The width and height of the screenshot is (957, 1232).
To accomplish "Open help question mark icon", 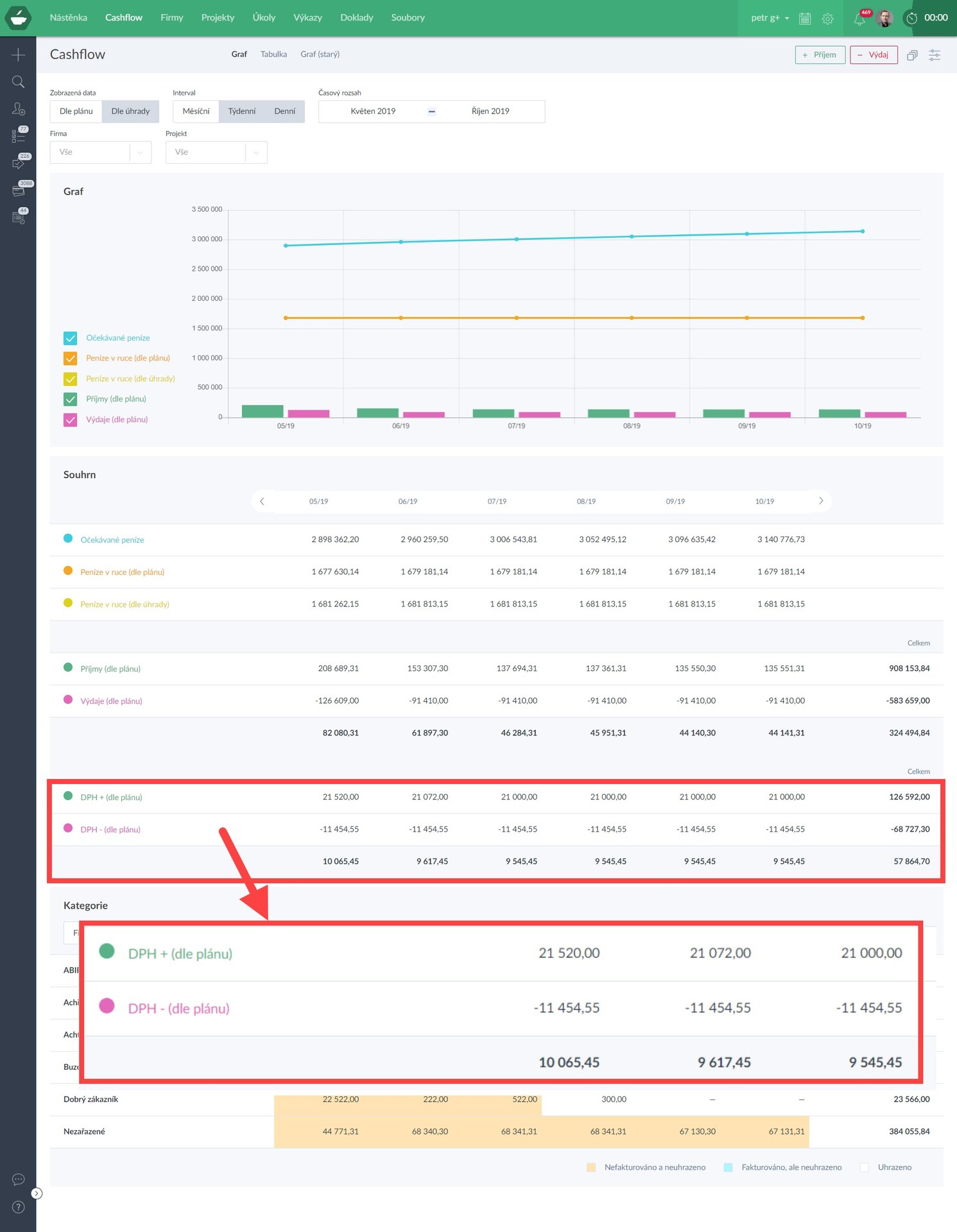I will click(18, 1207).
